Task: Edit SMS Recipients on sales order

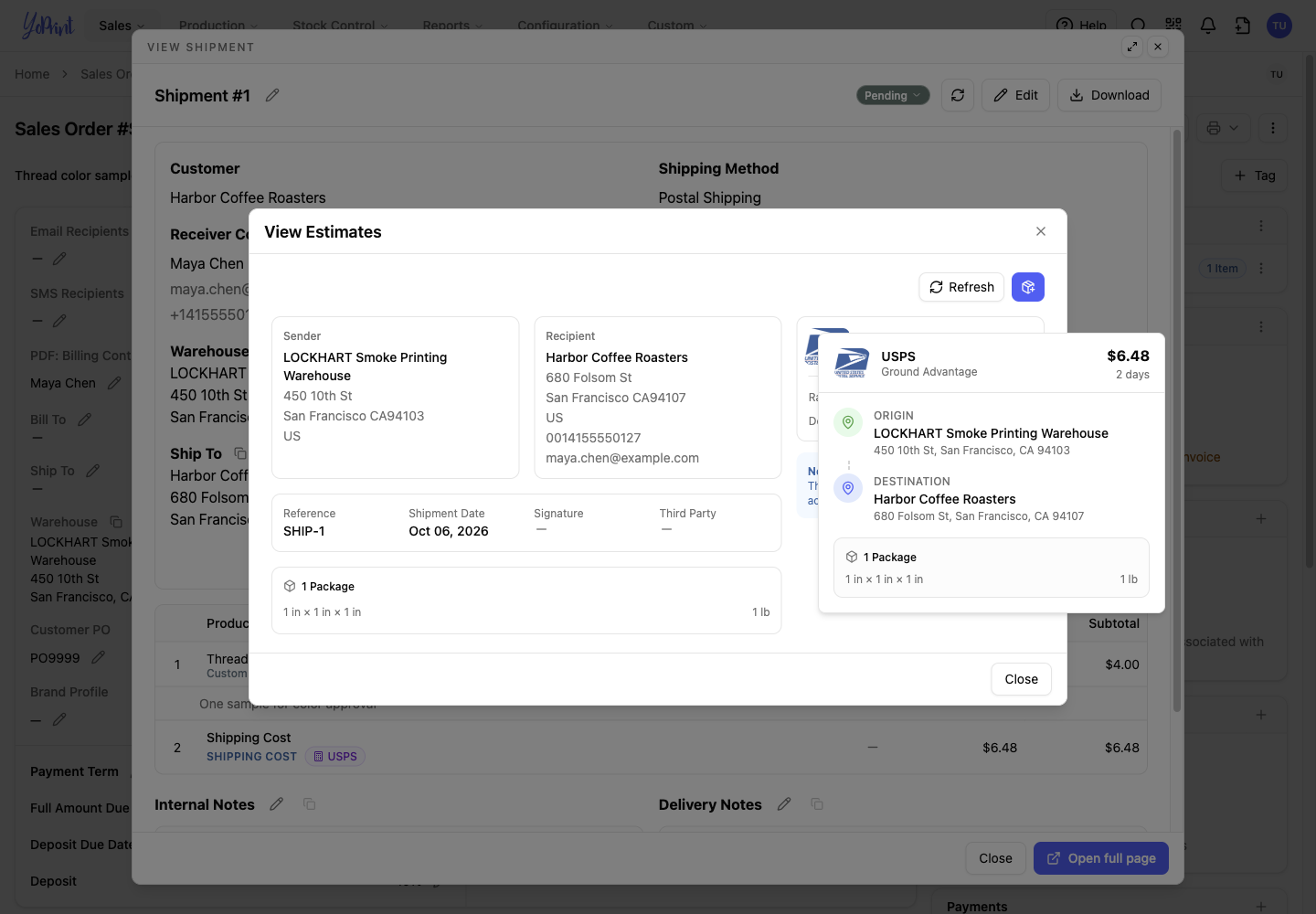Action: [59, 321]
